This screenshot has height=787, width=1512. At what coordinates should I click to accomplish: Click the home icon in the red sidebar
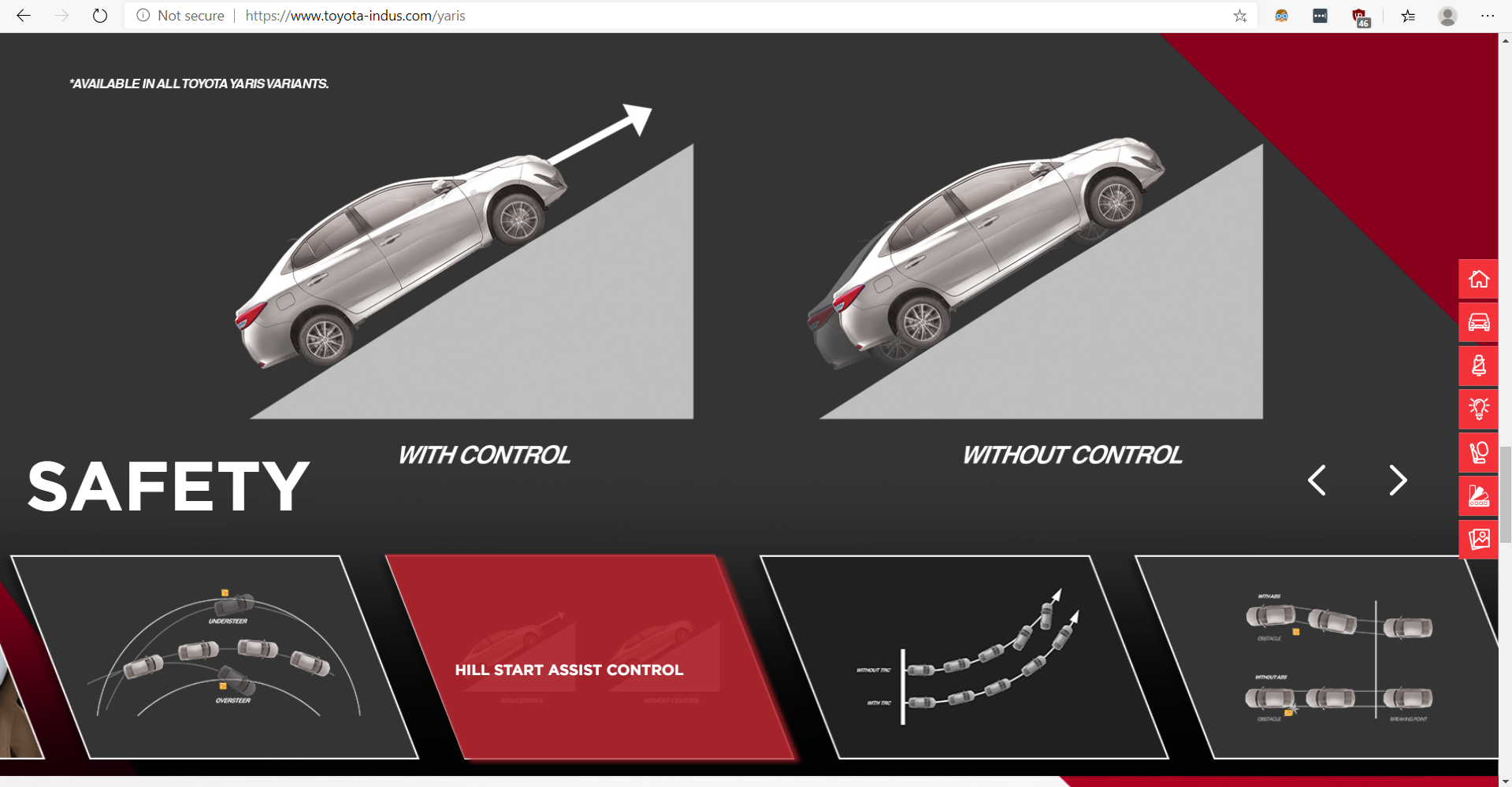coord(1479,279)
